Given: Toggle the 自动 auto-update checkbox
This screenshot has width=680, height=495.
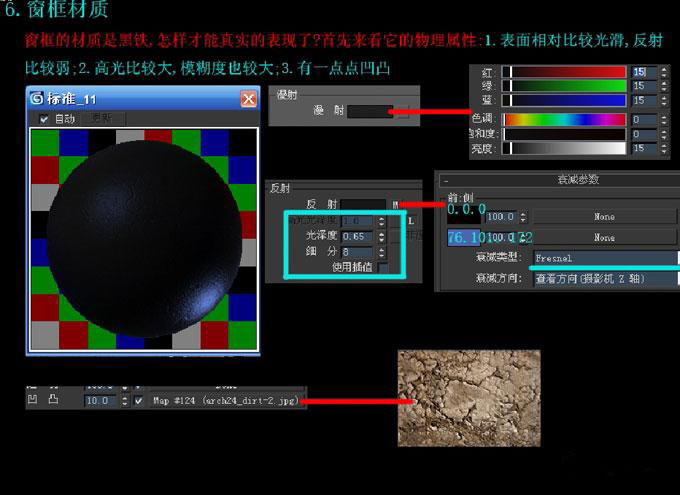Looking at the screenshot, I should click(x=44, y=119).
